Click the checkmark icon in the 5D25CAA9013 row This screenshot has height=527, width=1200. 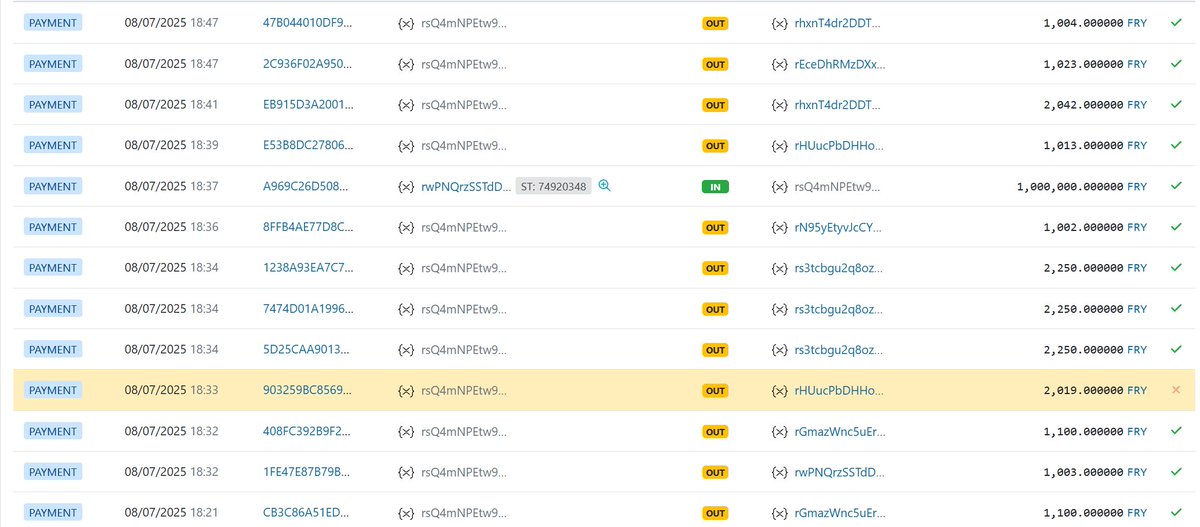pos(1176,350)
